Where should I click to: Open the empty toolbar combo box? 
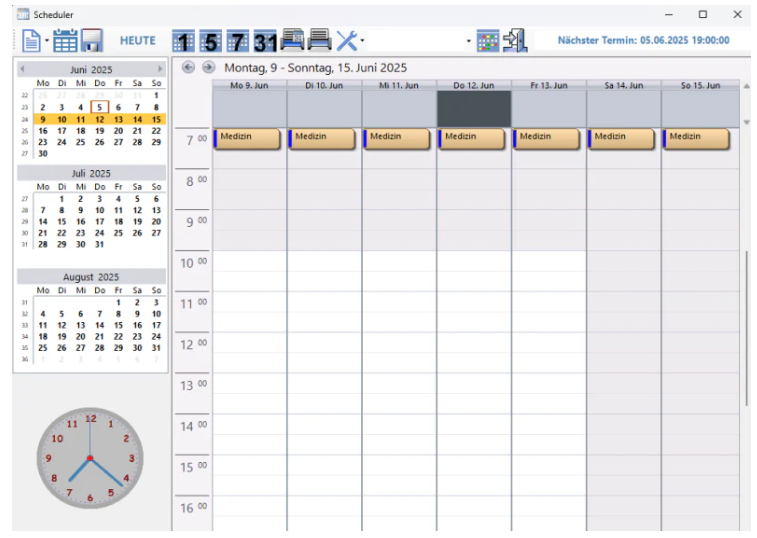tap(420, 41)
